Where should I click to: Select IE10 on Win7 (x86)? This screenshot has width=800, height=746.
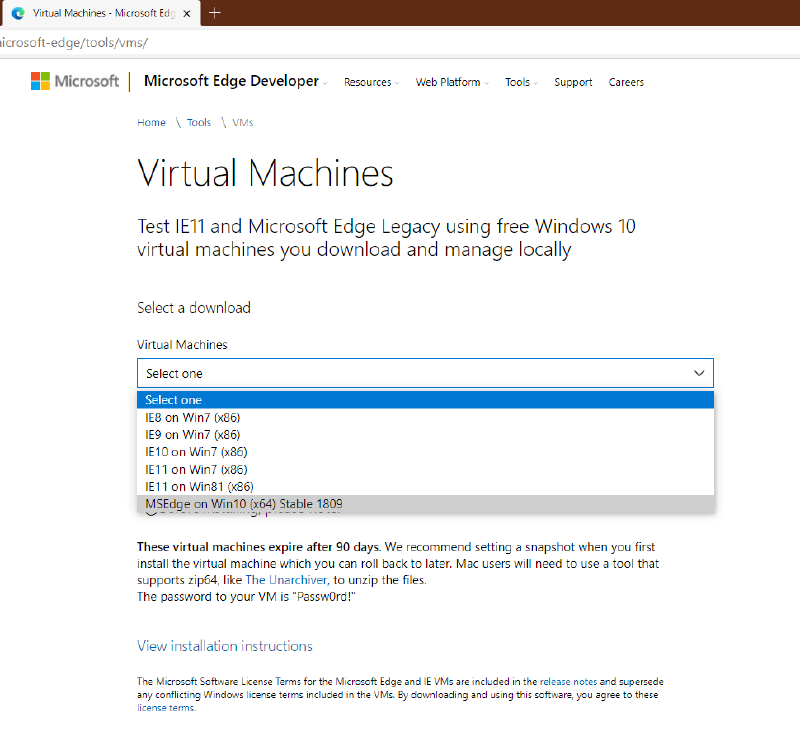425,452
